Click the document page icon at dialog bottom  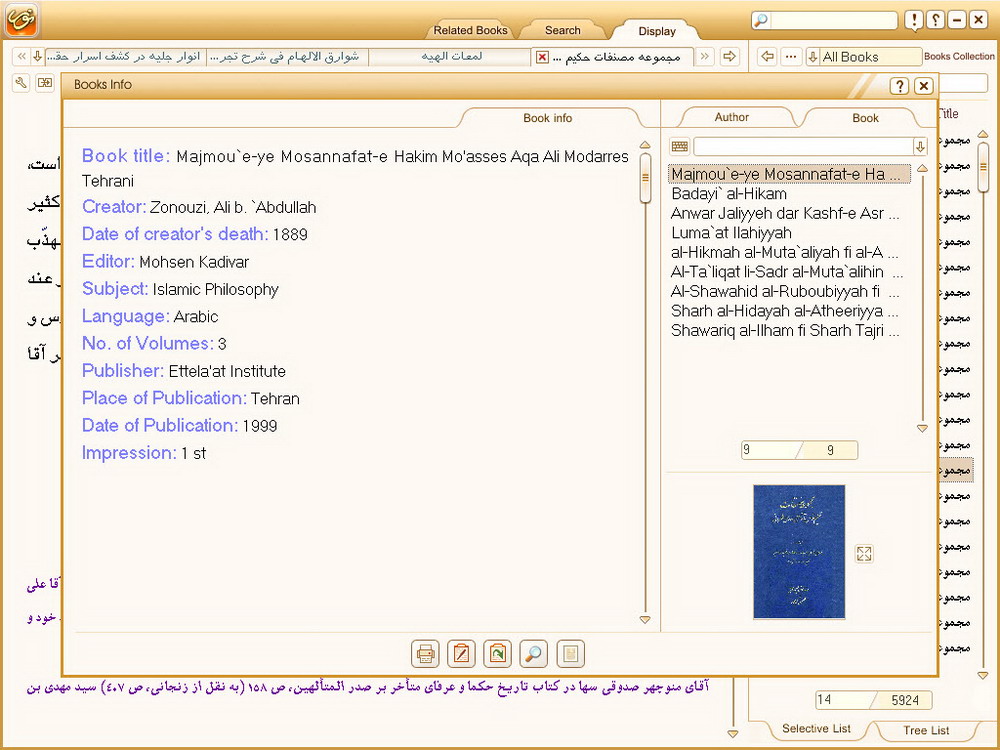(x=570, y=654)
